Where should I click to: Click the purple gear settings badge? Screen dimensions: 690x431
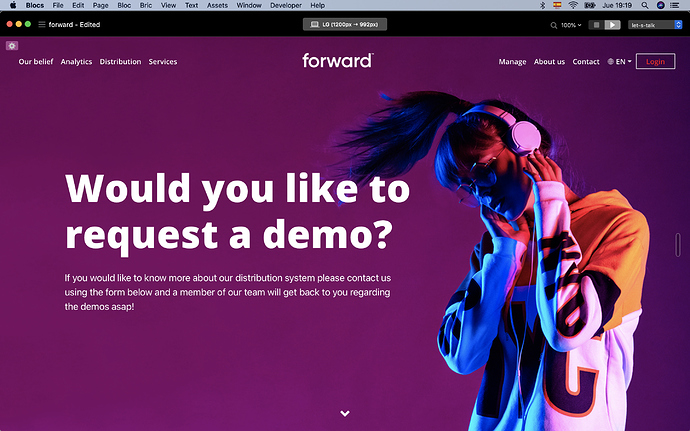click(12, 46)
